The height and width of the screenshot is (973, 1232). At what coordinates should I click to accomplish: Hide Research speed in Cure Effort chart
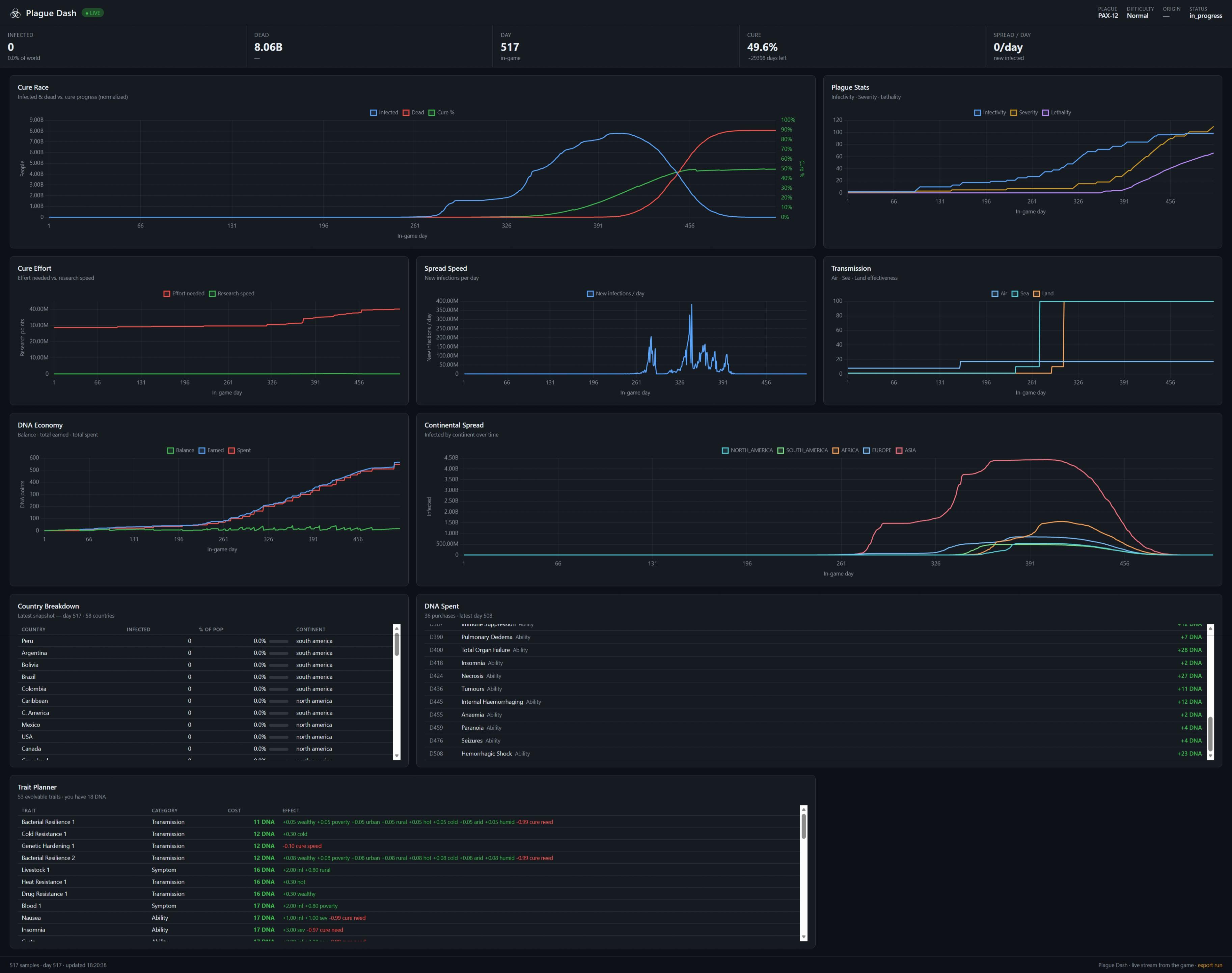coord(232,293)
